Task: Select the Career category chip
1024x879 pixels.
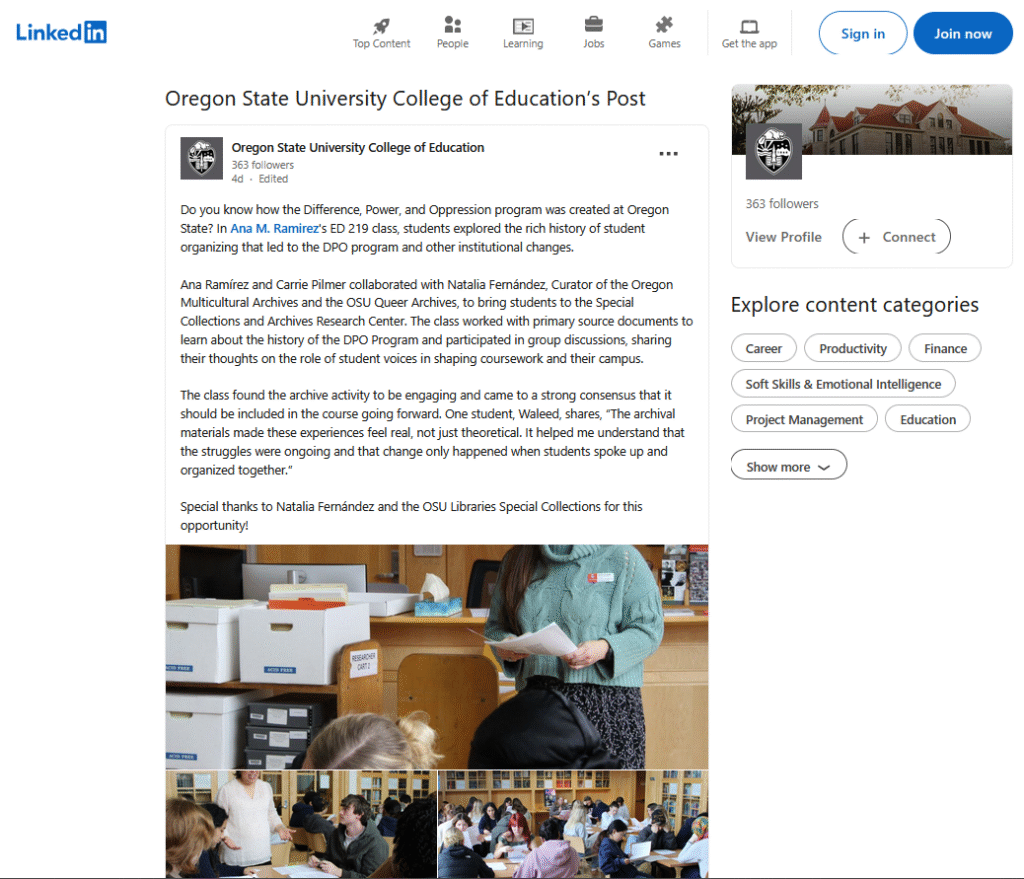Action: 763,348
